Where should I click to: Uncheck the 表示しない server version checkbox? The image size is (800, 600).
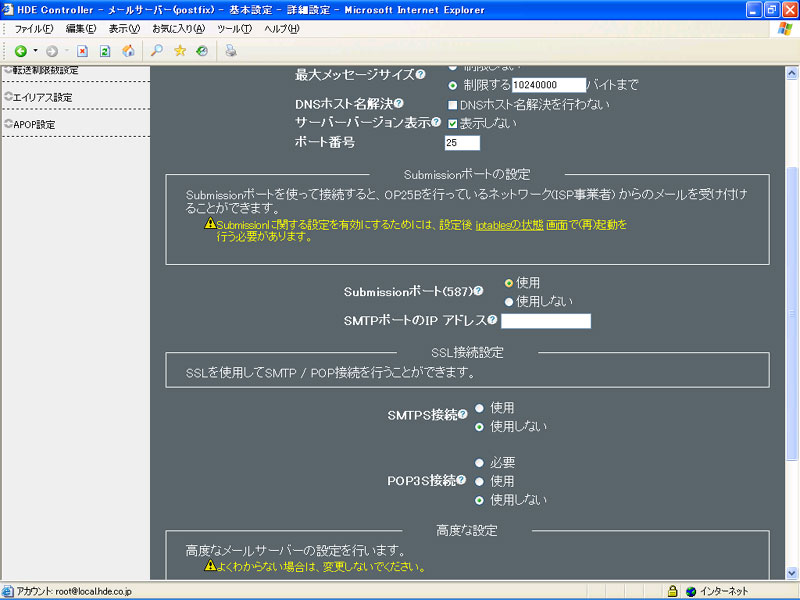coord(453,123)
